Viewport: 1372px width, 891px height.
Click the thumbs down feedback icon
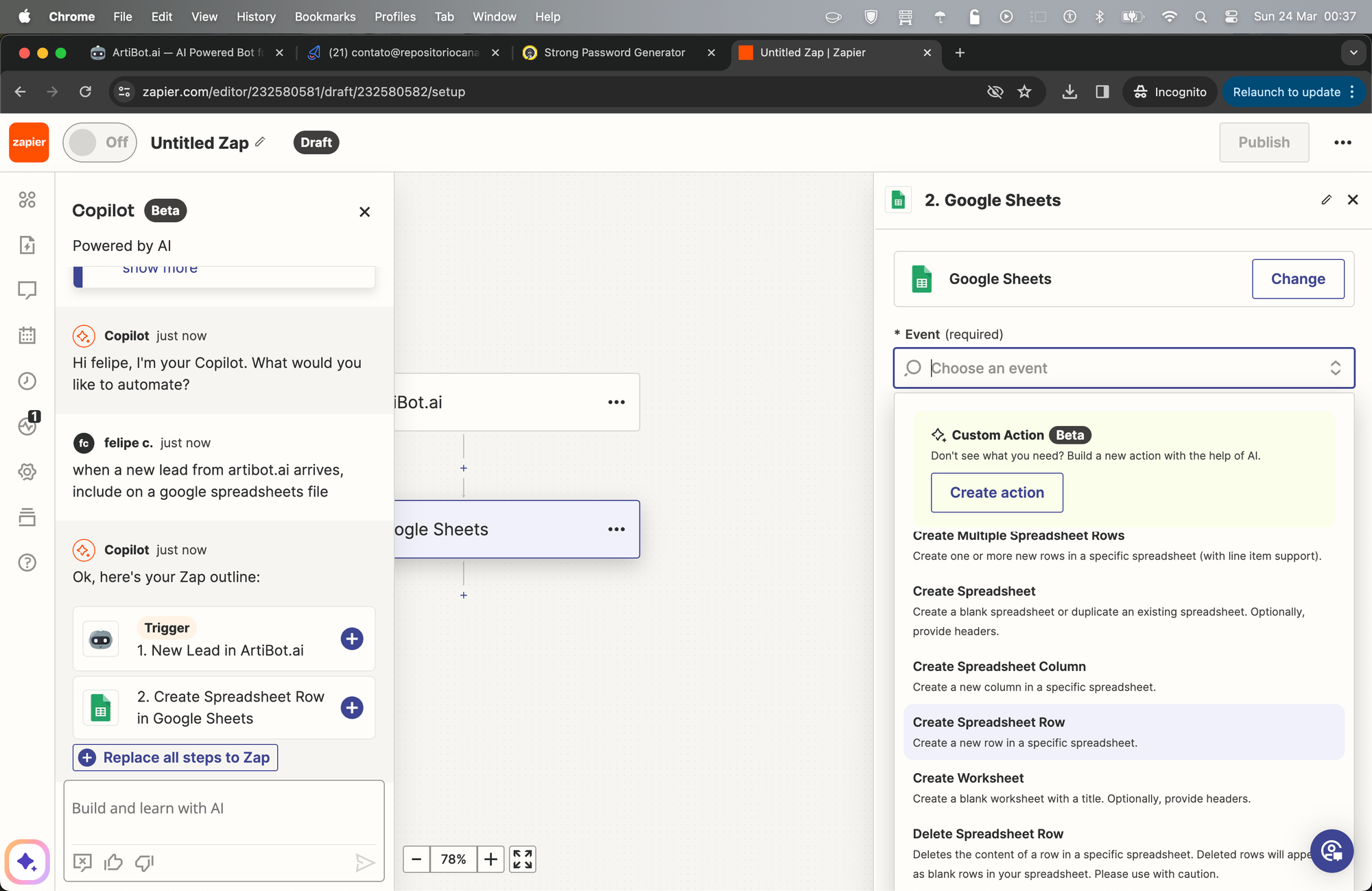(x=145, y=862)
